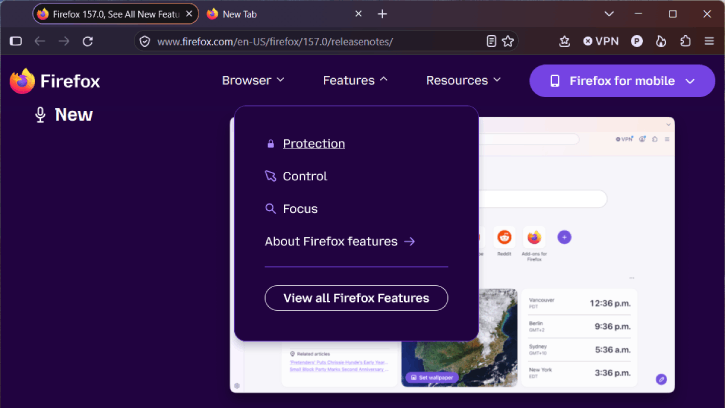Close the Firefox 157.0 release notes tab

(x=189, y=14)
